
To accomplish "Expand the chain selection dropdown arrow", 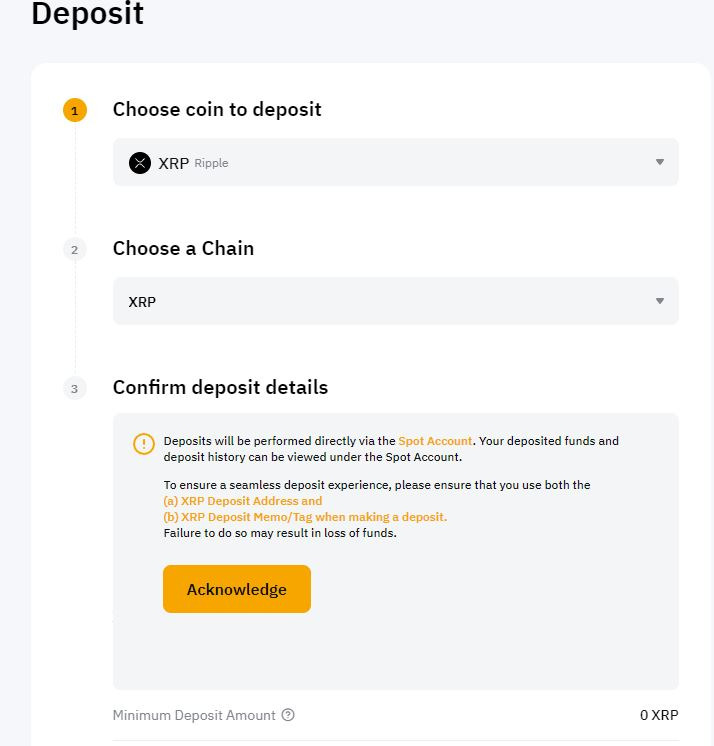I will click(x=660, y=301).
